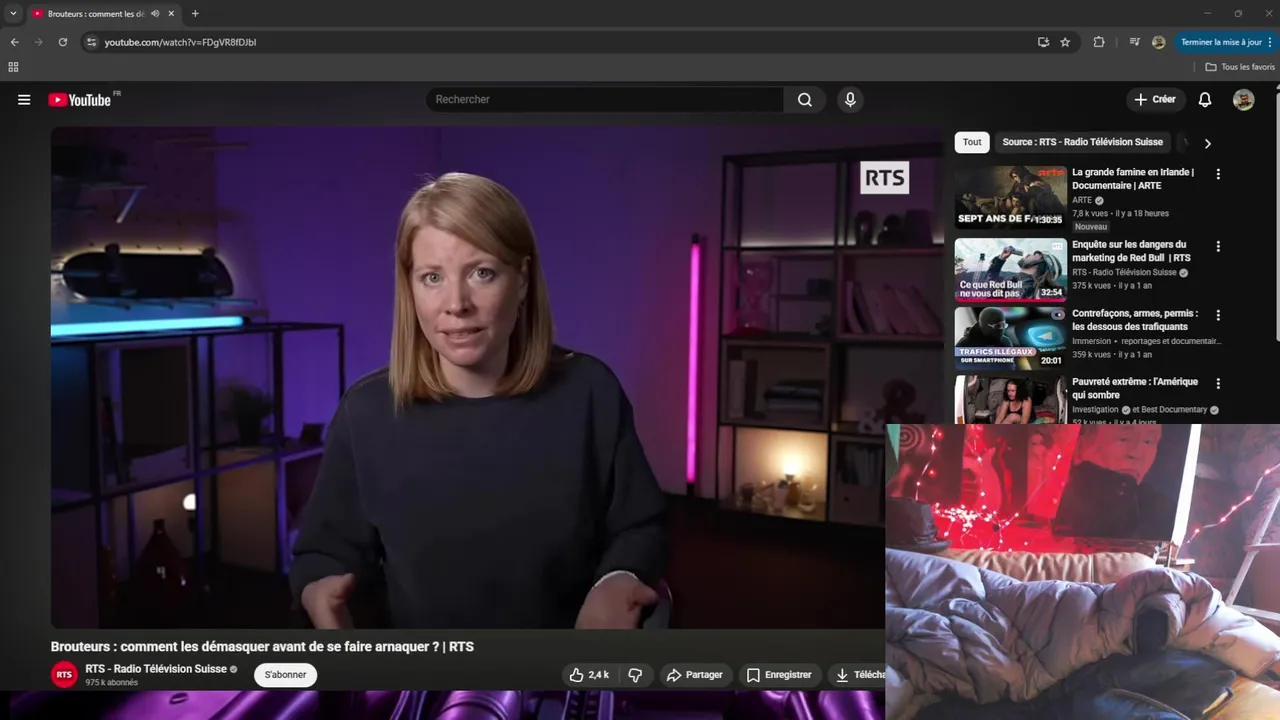The width and height of the screenshot is (1280, 720).
Task: Open La grande famine en Irlande thumbnail
Action: [1010, 197]
